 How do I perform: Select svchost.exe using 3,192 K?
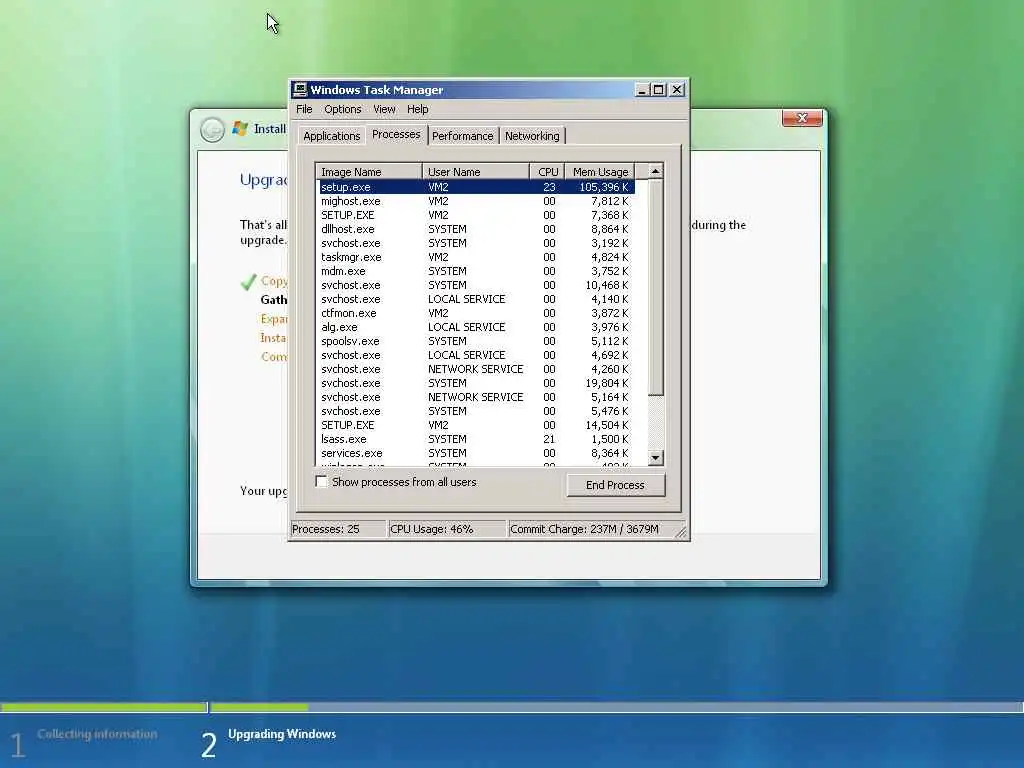pos(475,243)
